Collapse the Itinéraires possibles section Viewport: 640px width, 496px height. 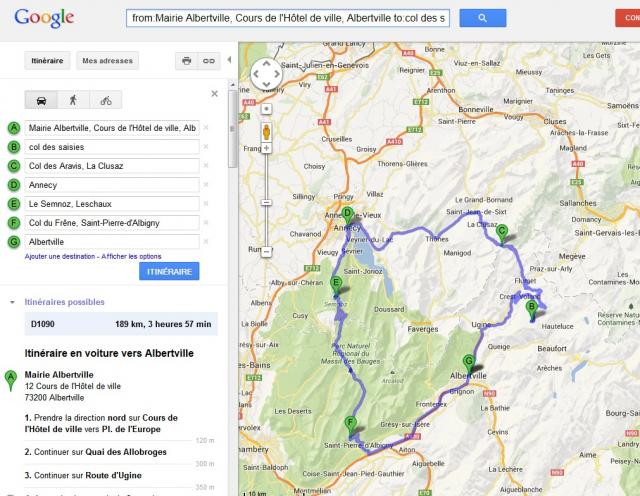[12, 302]
